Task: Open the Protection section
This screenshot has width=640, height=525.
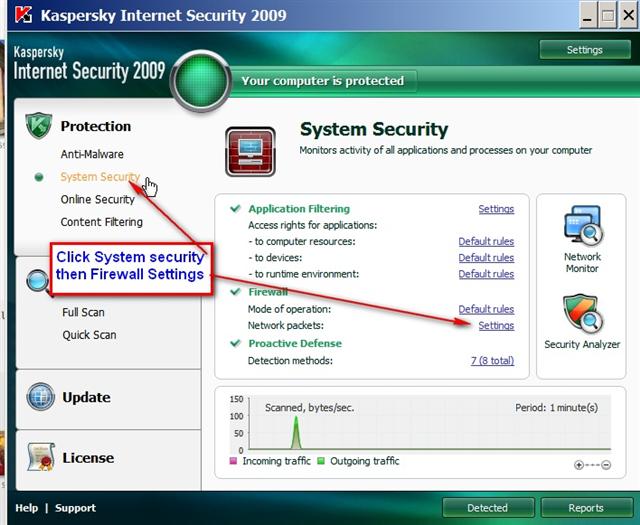Action: tap(96, 126)
